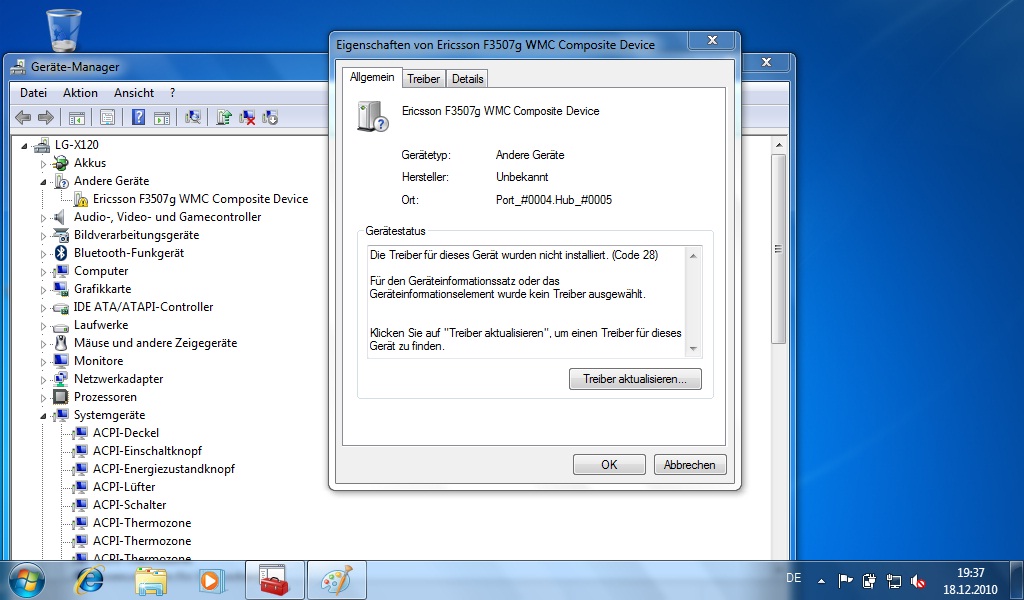
Task: Click the mouse icon beside Mäuse und andere Zeigegeräte
Action: pyautogui.click(x=61, y=343)
